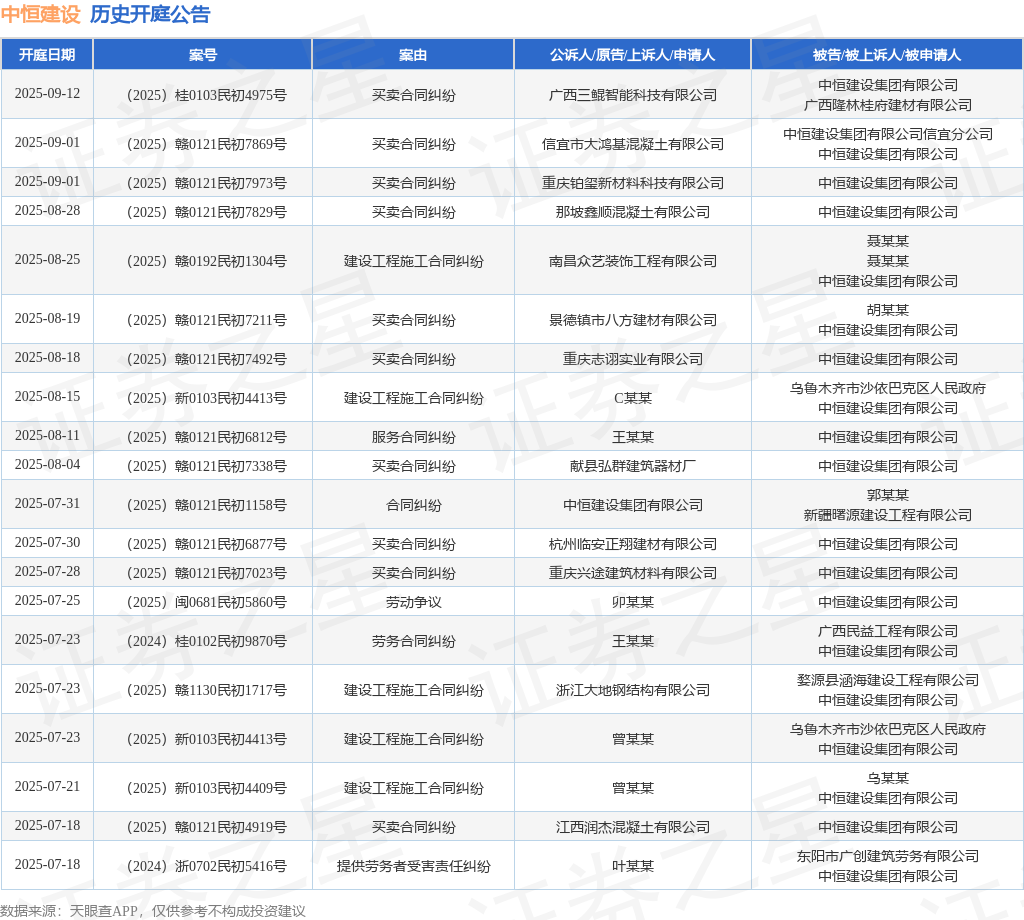This screenshot has width=1024, height=920.
Task: Select the 案由 column header
Action: [x=413, y=55]
